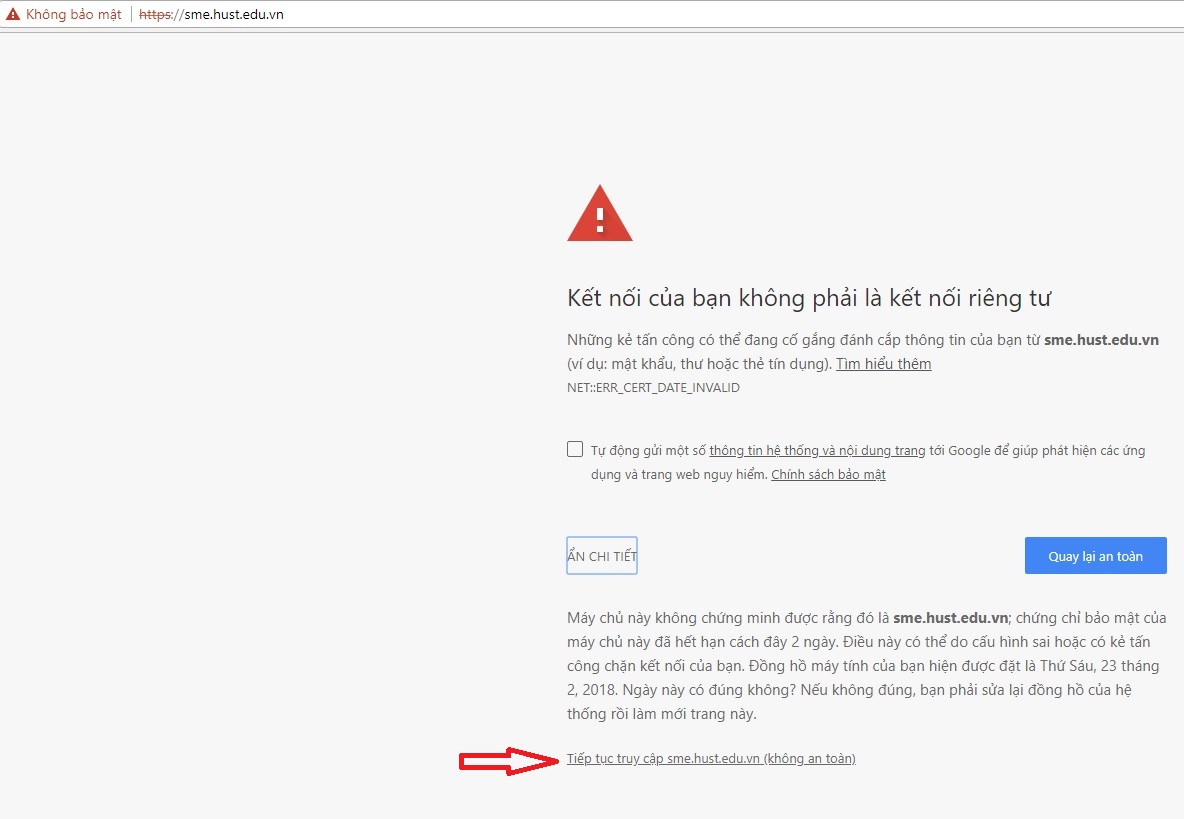Click bold sme.hust.edu.vn in the attacker warning sentence

[1101, 340]
